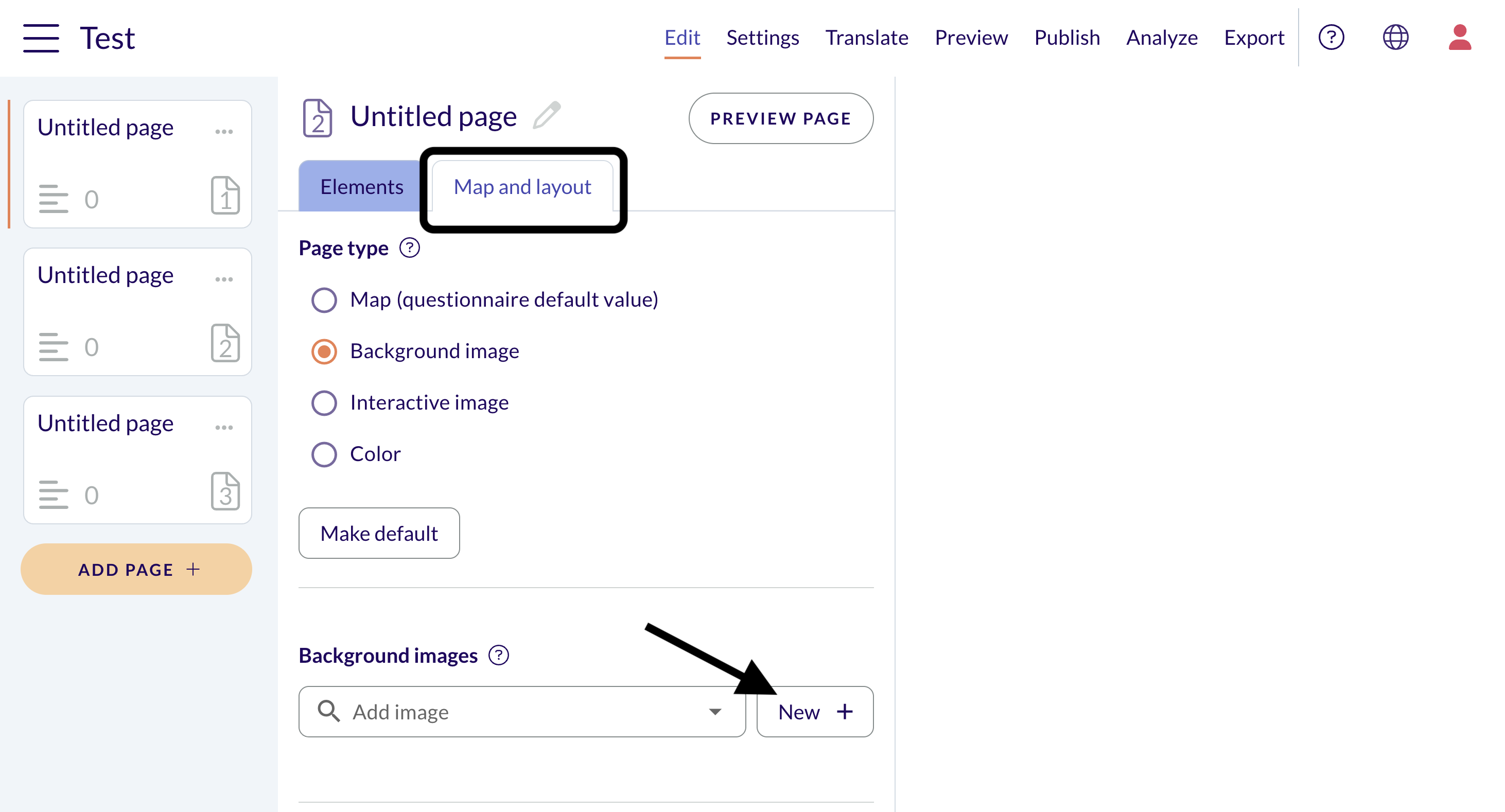Click the elements list icon on page 3 card
This screenshot has height=812, width=1505.
pos(53,494)
